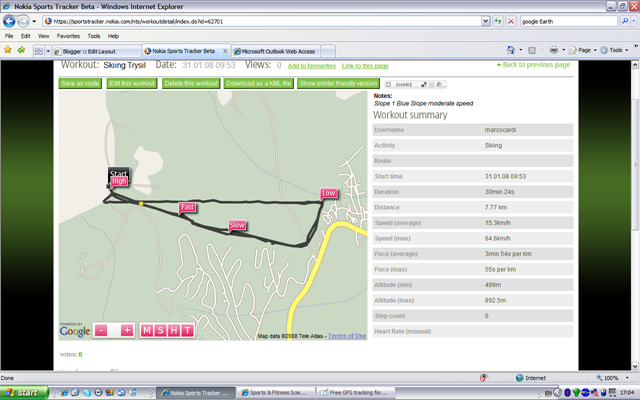Click the browser Back arrow button
The width and height of the screenshot is (640, 400).
pyautogui.click(x=9, y=21)
